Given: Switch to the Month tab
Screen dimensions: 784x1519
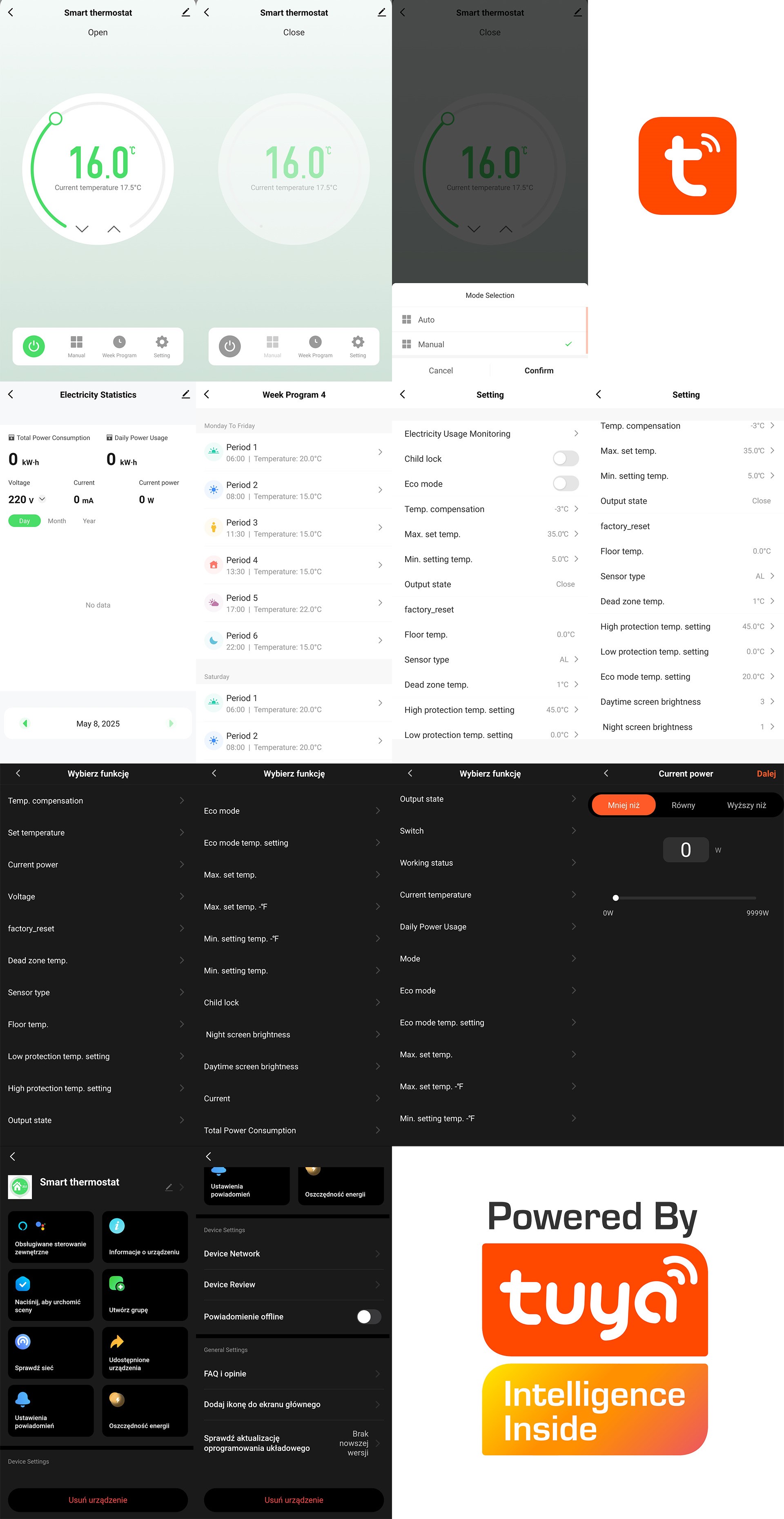Looking at the screenshot, I should [x=57, y=520].
